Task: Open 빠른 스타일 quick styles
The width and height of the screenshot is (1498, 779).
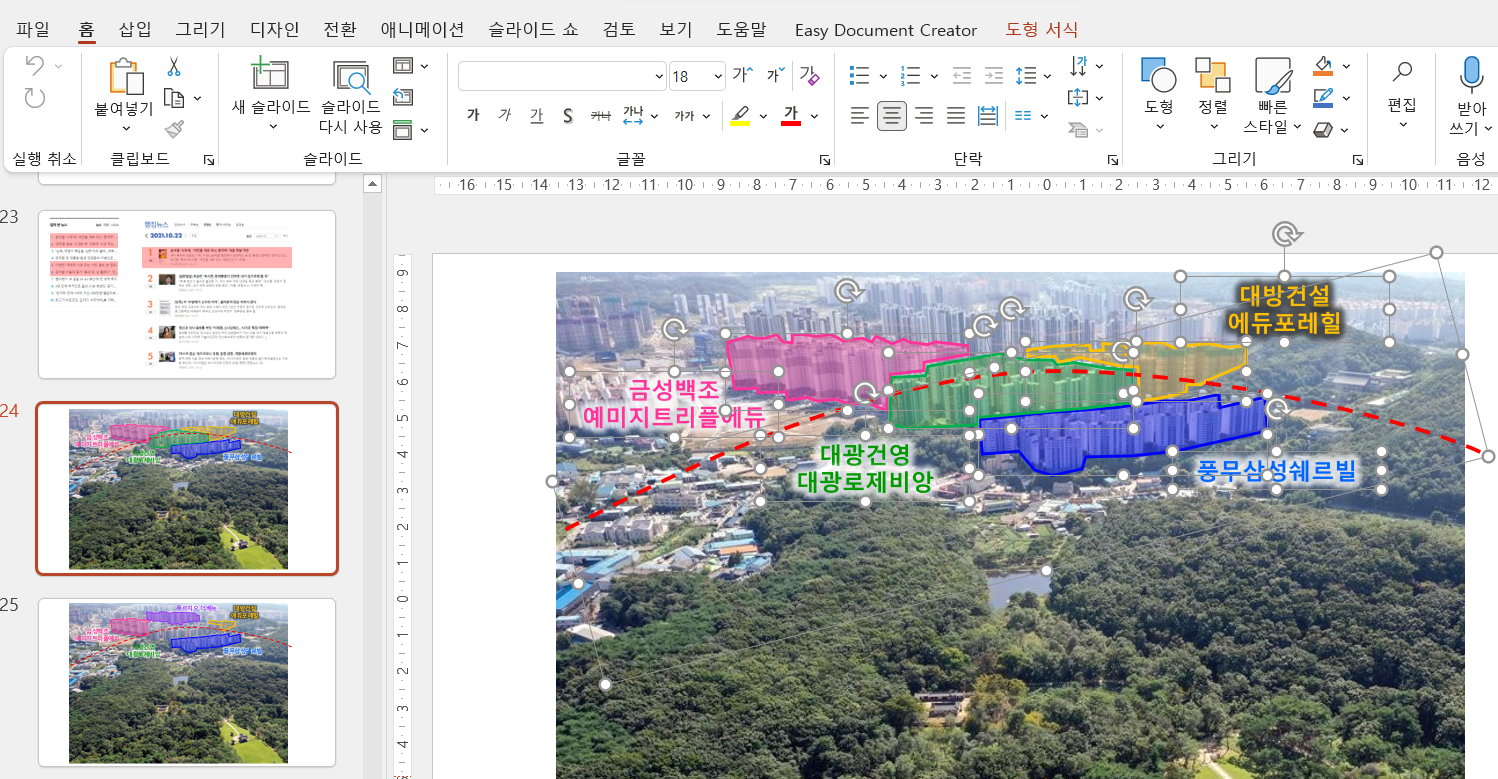Action: pyautogui.click(x=1273, y=95)
